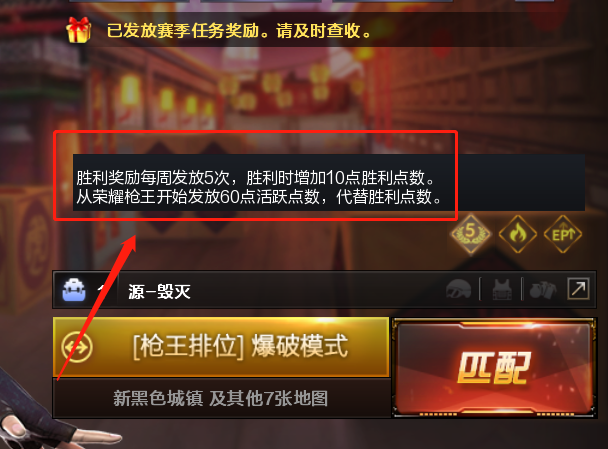The image size is (608, 449).
Task: Click the body armor vest icon
Action: [x=502, y=289]
